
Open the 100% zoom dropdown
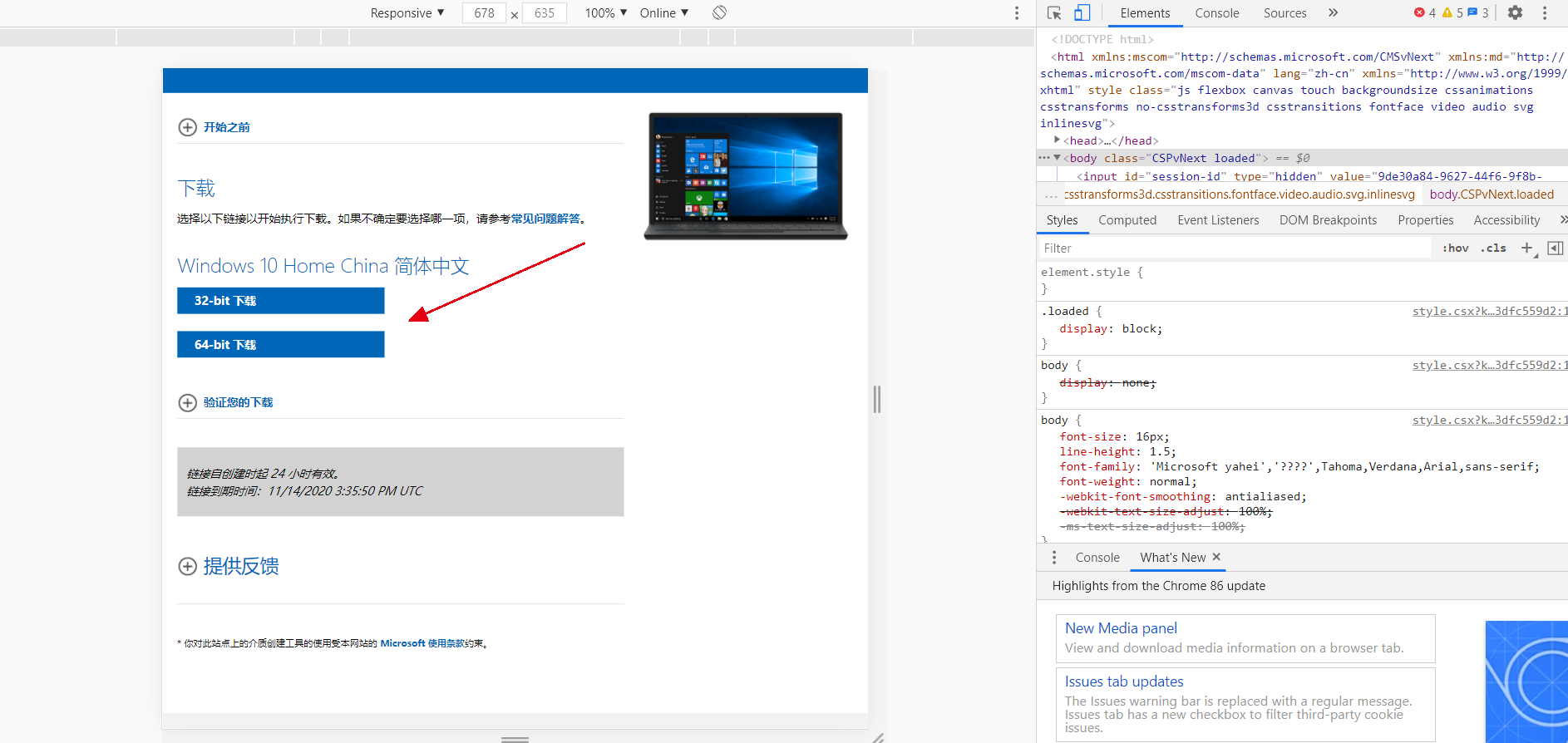[606, 12]
